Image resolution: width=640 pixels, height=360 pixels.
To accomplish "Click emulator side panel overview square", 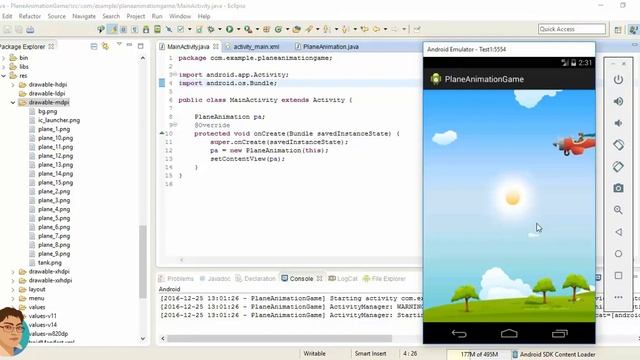I will [618, 276].
